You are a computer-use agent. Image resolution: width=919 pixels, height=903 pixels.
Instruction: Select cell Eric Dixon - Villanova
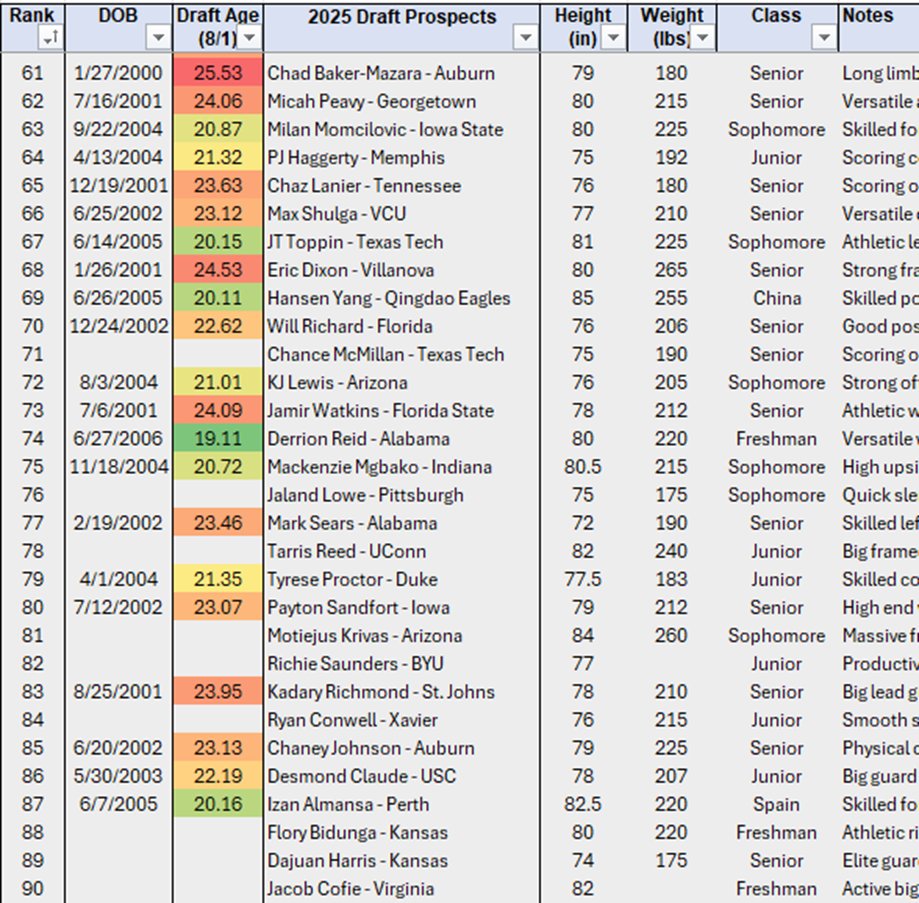(401, 270)
